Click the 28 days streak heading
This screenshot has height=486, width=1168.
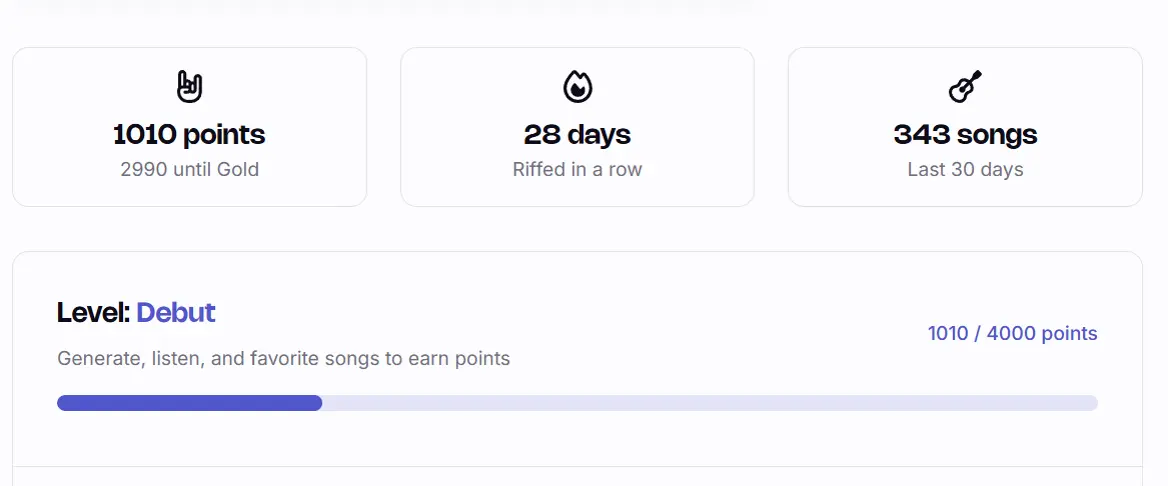[x=577, y=134]
